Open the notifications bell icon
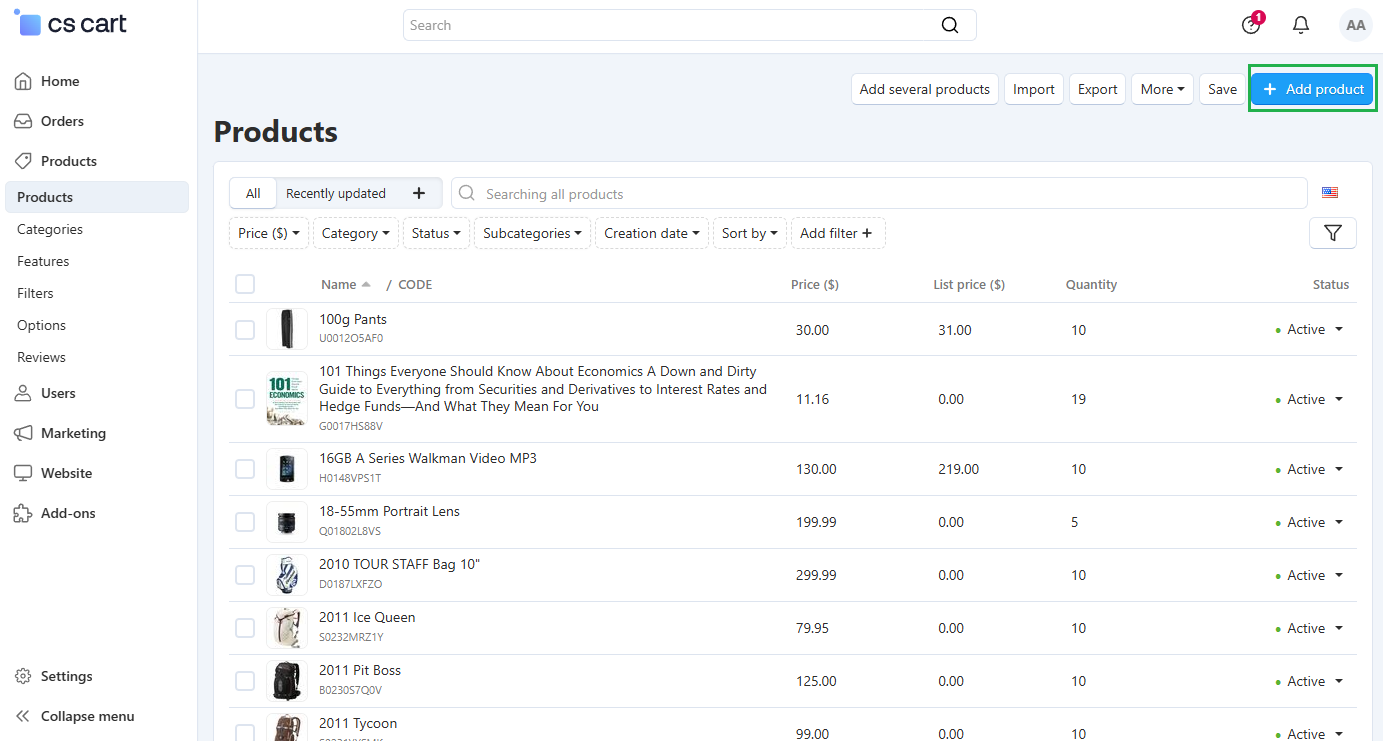Screen dimensions: 1383x741 [1301, 25]
